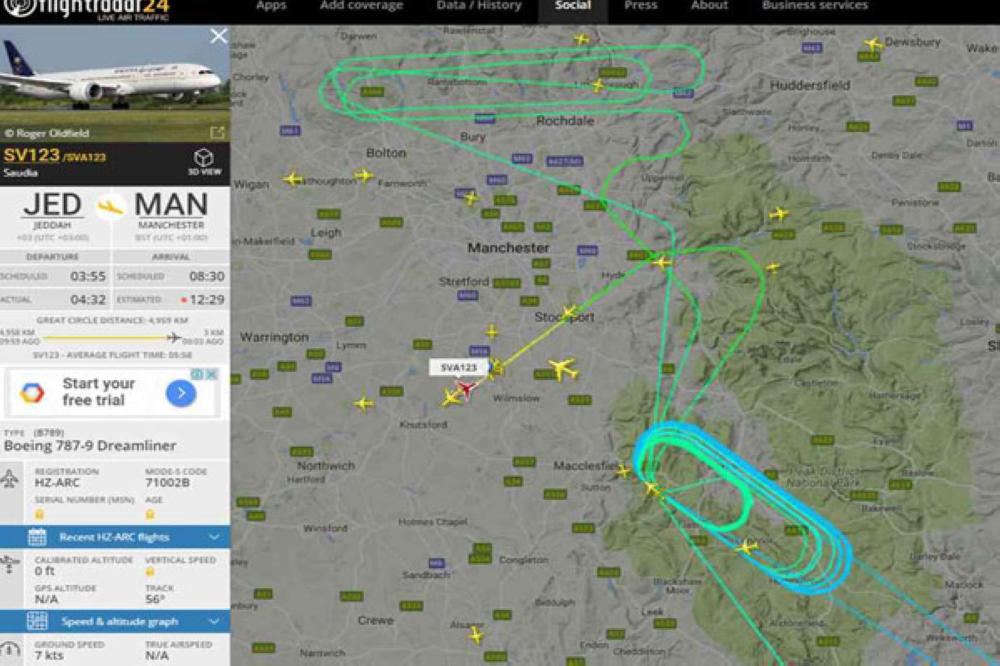The width and height of the screenshot is (1000, 666).
Task: Click the yellow plane near Alsager
Action: click(476, 635)
